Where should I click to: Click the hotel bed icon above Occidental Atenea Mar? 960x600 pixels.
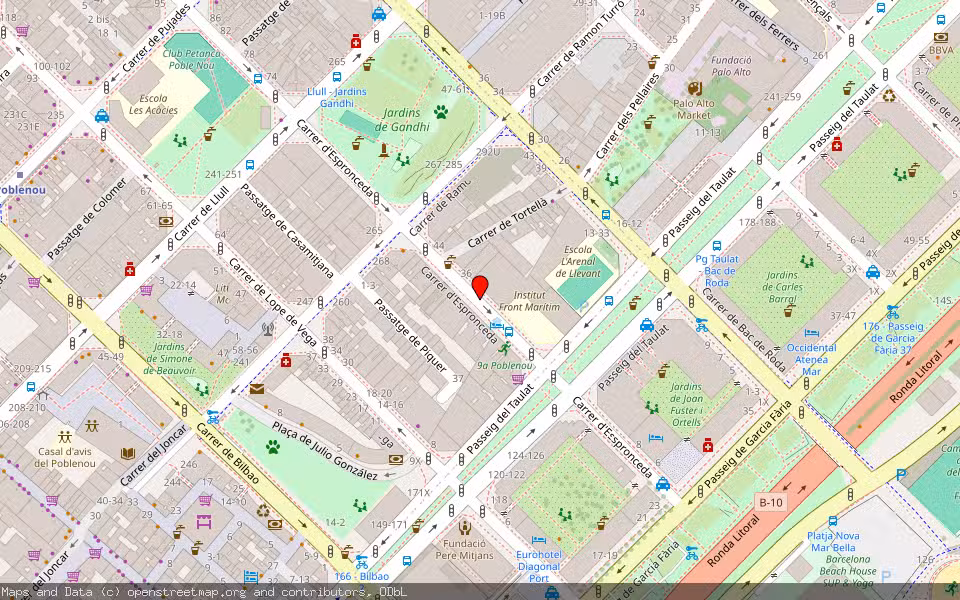point(811,333)
